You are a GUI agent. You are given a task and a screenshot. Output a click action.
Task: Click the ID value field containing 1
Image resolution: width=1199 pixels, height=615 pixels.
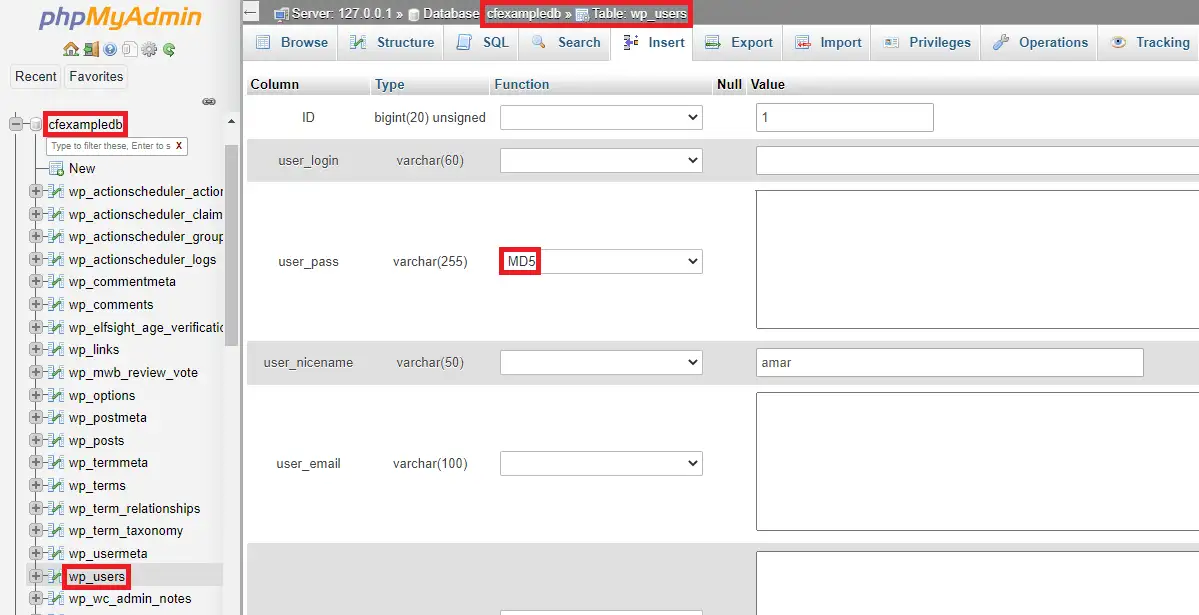[x=845, y=118]
